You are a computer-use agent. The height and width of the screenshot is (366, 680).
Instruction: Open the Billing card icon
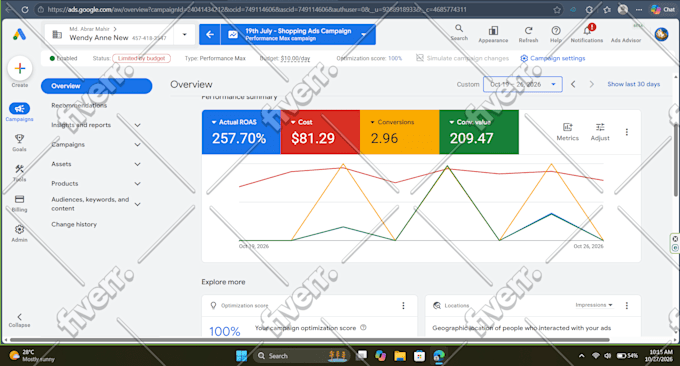[x=20, y=199]
